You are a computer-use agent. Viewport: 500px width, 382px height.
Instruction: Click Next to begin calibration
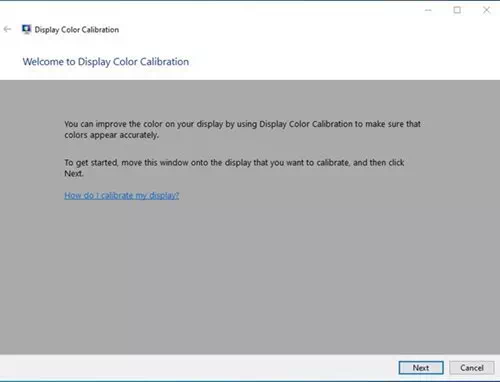[421, 368]
